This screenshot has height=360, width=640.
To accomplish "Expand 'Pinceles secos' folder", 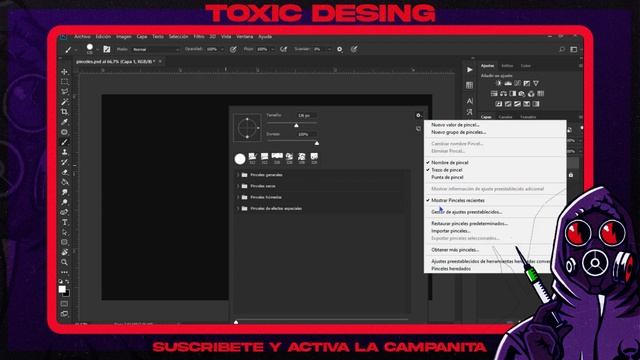I will point(238,186).
